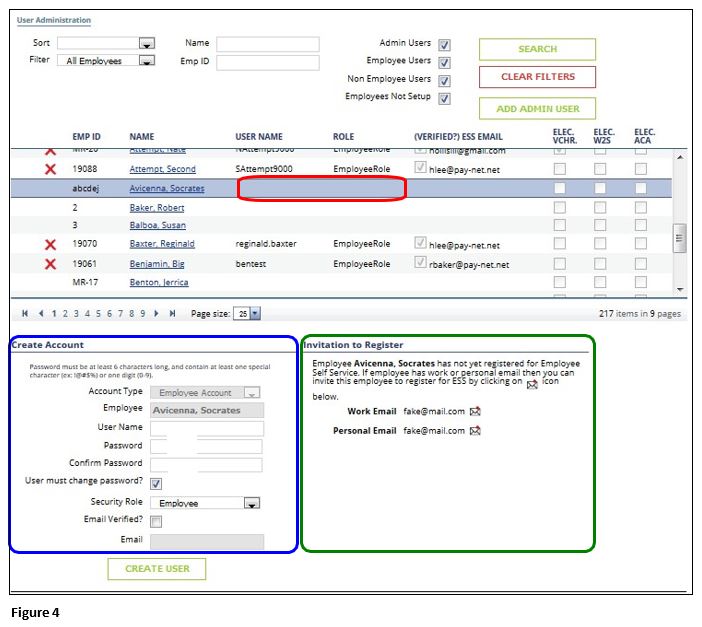Open Balboa, Susan employee link

click(x=158, y=225)
